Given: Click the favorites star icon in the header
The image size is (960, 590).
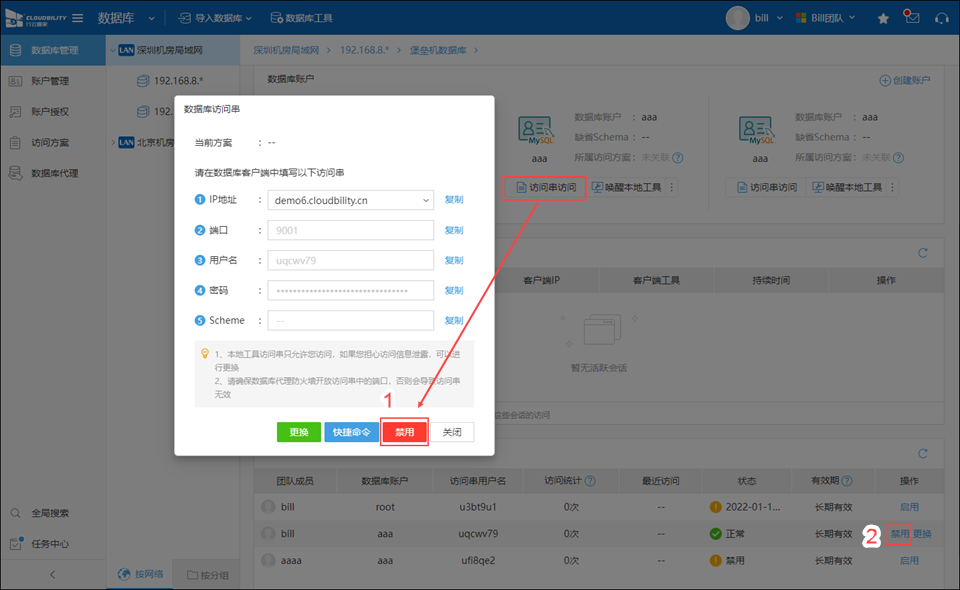Looking at the screenshot, I should pyautogui.click(x=883, y=18).
